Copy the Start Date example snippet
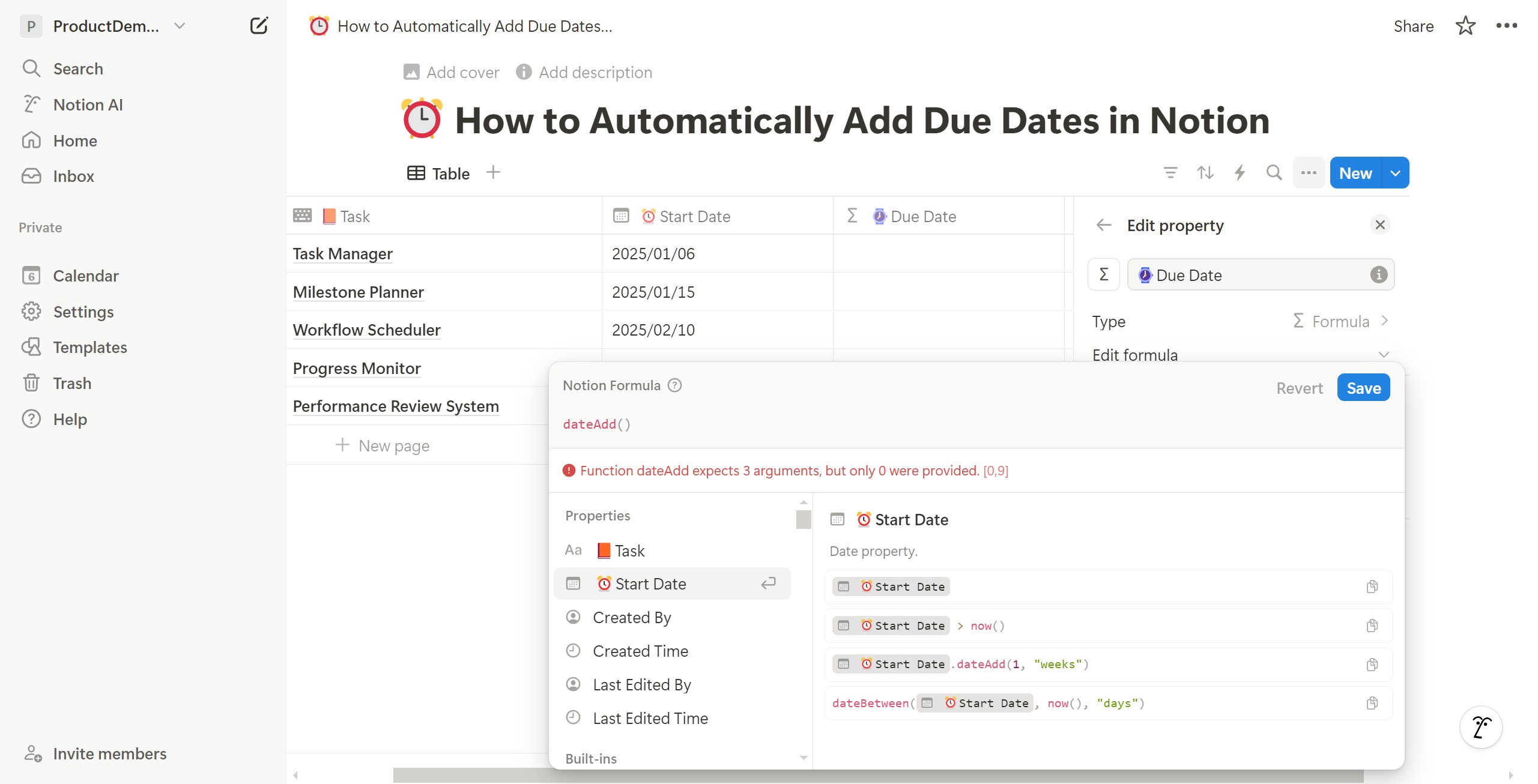This screenshot has width=1538, height=784. (x=1372, y=586)
